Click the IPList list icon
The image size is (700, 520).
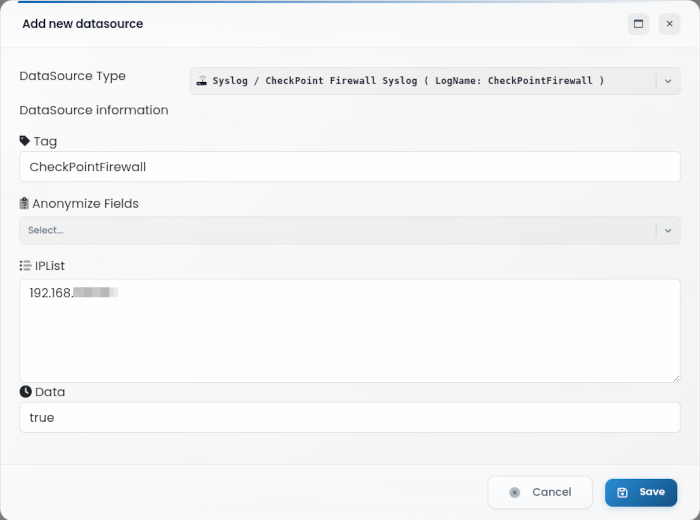(x=25, y=266)
